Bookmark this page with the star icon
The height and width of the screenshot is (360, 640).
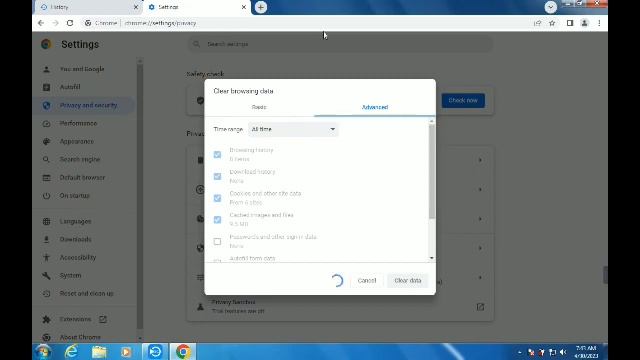click(x=552, y=23)
